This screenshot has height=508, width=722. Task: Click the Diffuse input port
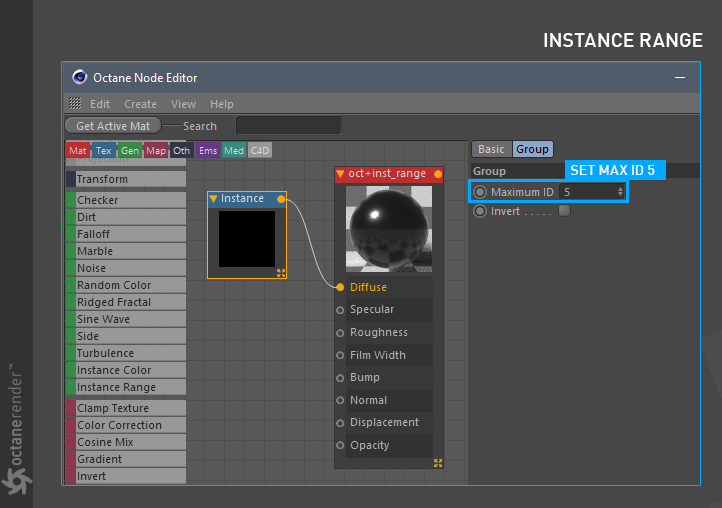340,287
